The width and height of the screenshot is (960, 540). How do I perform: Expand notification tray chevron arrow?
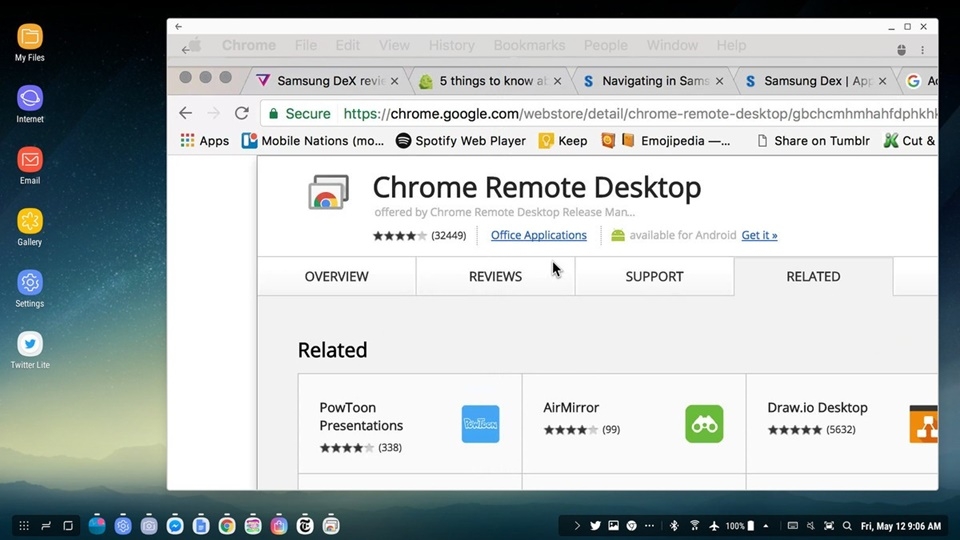click(577, 525)
